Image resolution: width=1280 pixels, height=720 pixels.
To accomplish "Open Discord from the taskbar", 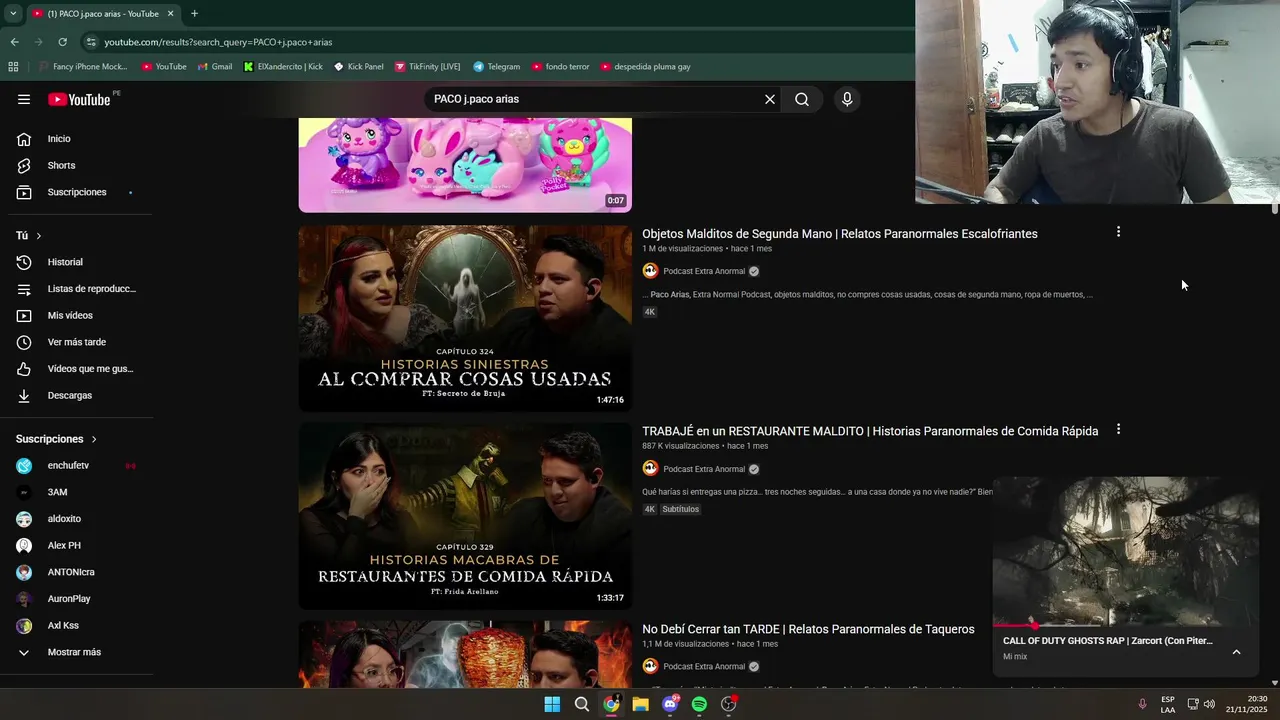I will pyautogui.click(x=670, y=704).
